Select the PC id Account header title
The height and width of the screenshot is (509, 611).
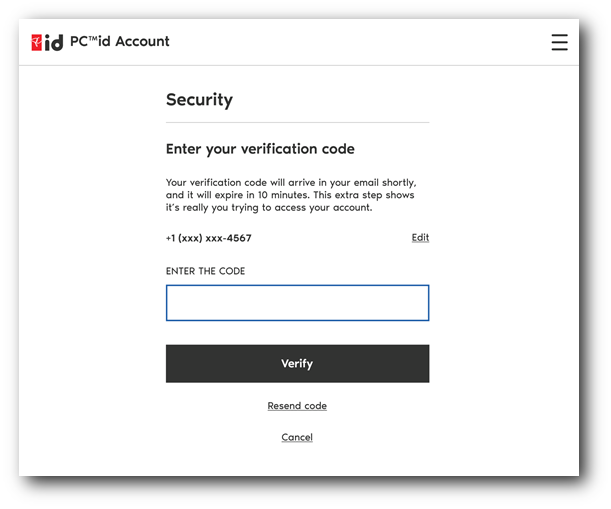[x=120, y=41]
